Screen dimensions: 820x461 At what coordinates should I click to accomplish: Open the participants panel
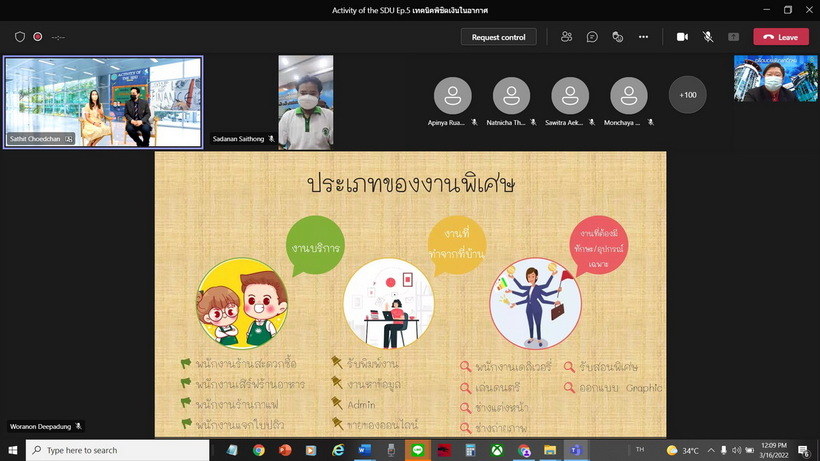click(567, 37)
